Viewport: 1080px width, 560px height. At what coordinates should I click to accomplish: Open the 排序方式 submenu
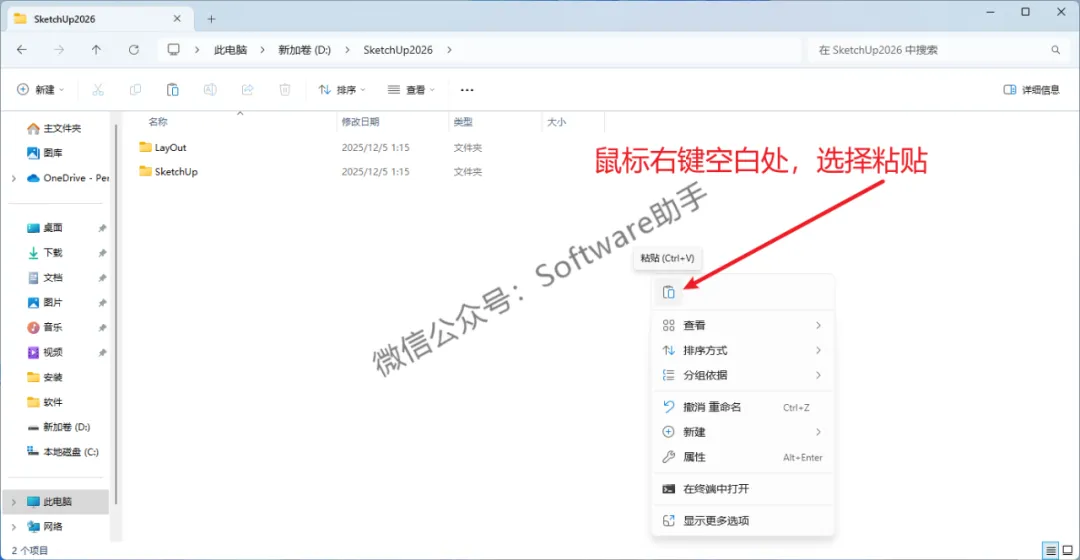coord(742,351)
